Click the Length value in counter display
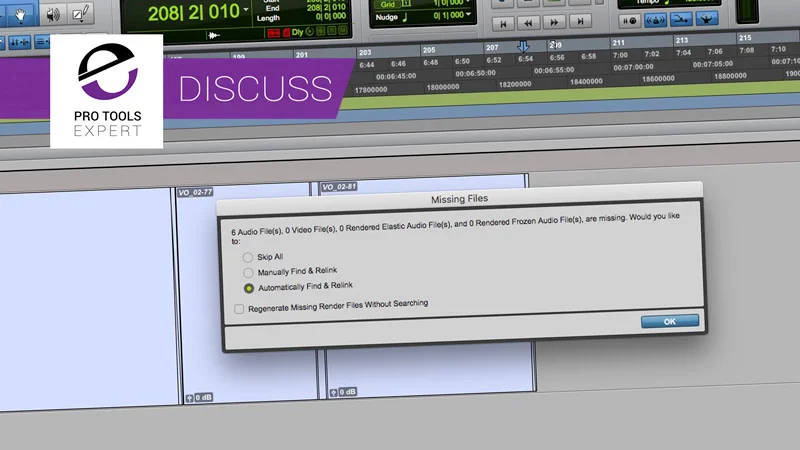Viewport: 800px width, 450px height. (x=331, y=16)
